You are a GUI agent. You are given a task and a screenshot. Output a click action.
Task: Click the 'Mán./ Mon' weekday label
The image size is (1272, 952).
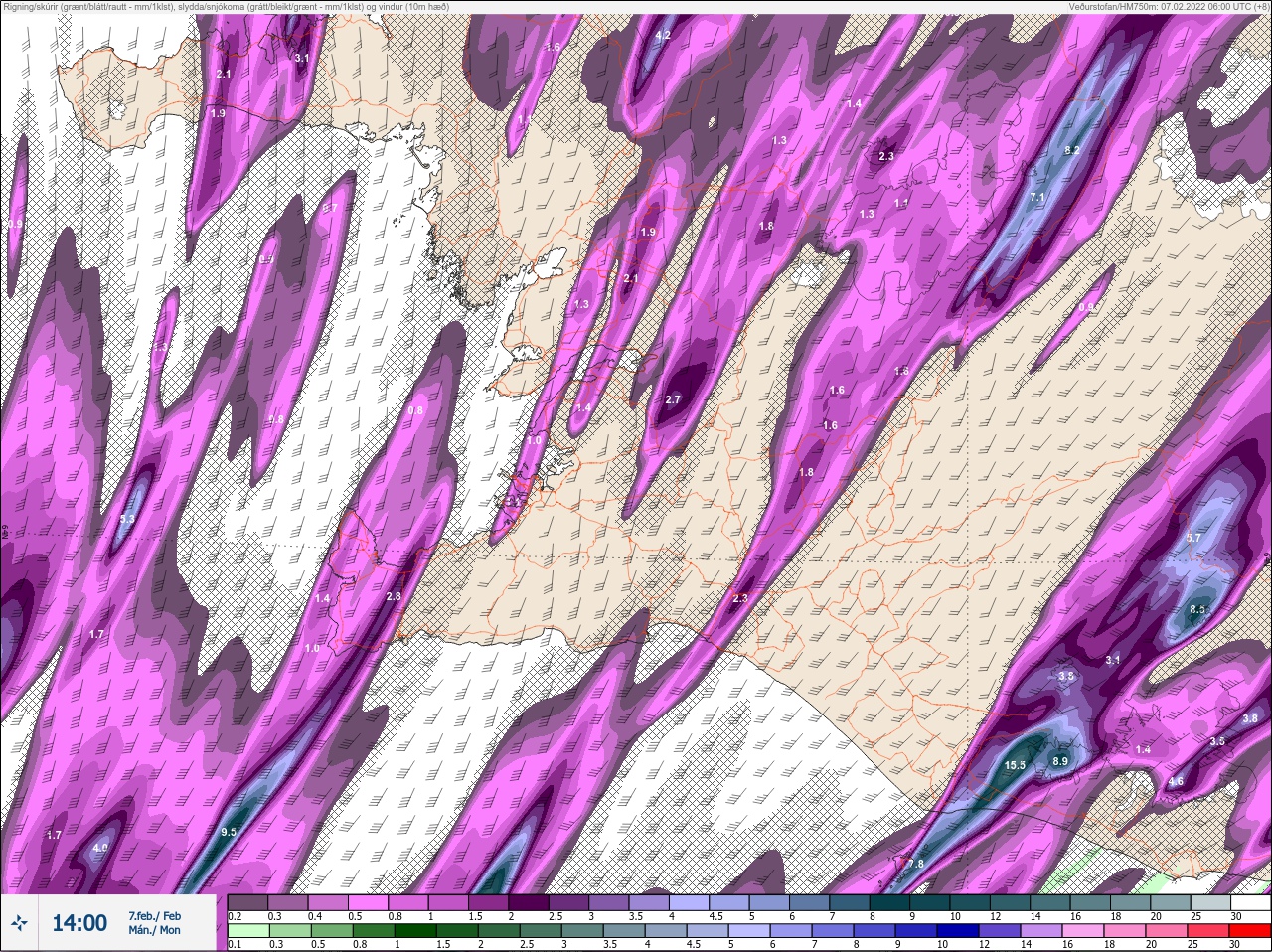coord(154,930)
